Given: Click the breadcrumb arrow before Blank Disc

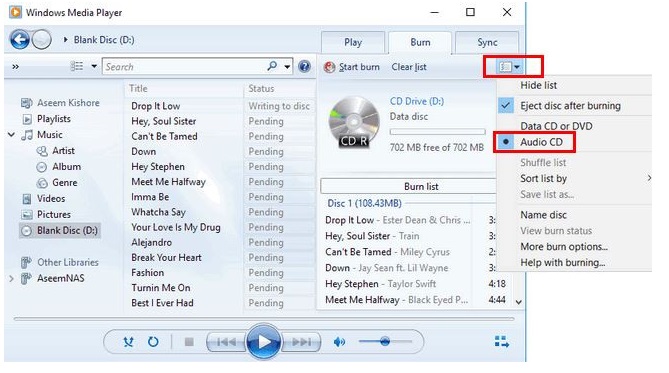Looking at the screenshot, I should (65, 40).
